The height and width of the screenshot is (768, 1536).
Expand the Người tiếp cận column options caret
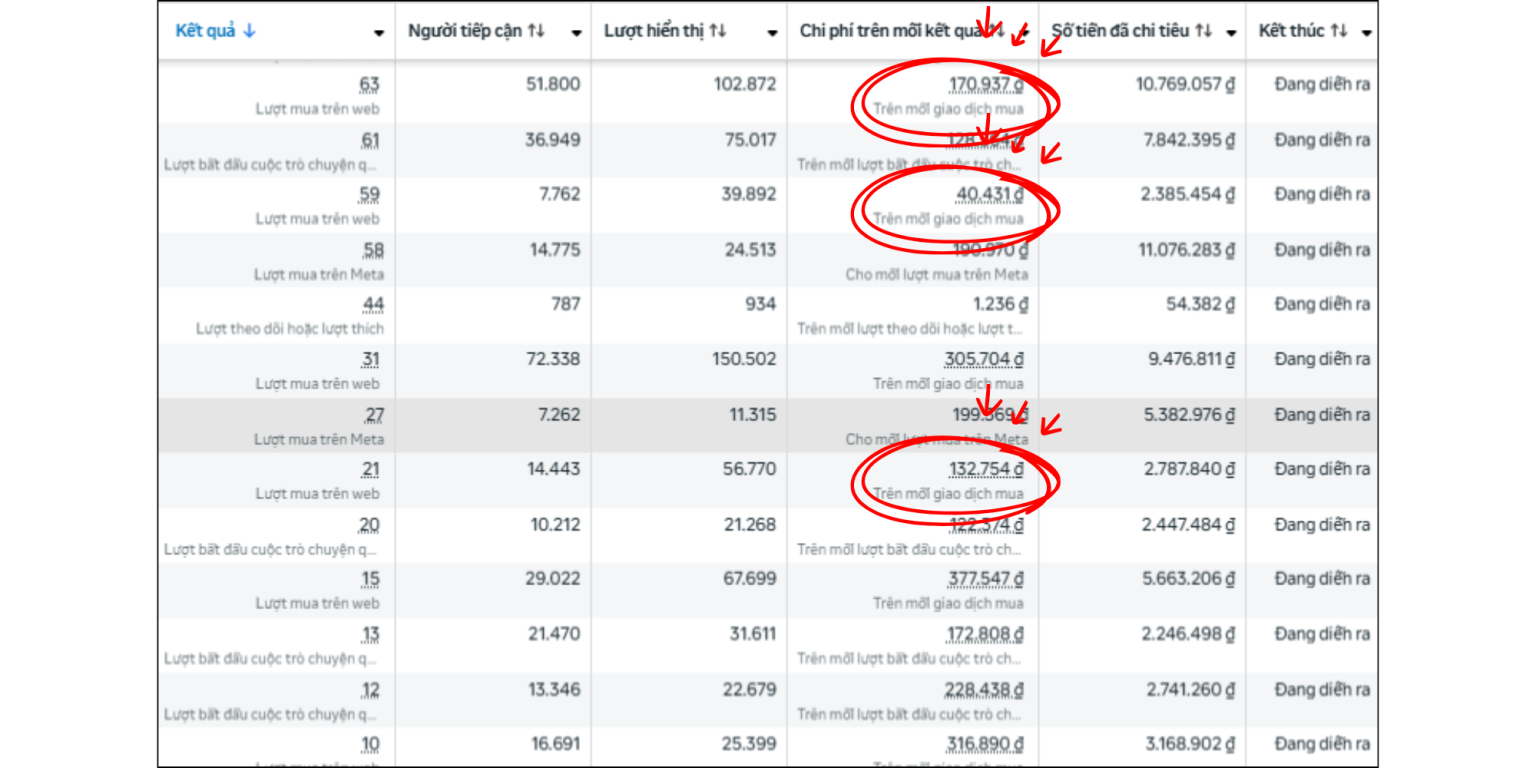tap(576, 33)
